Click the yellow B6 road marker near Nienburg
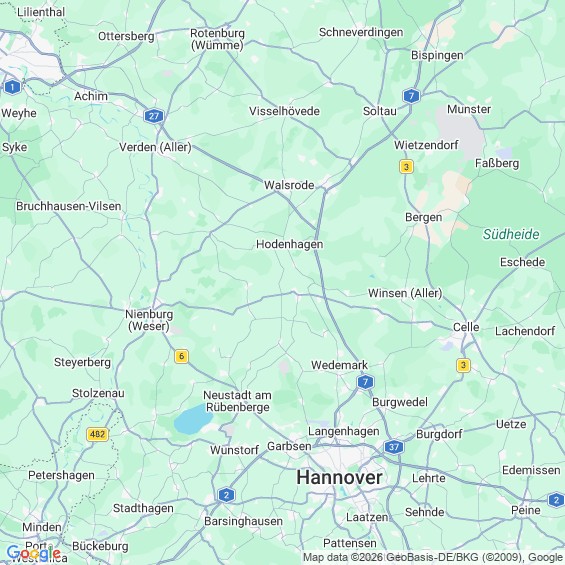The image size is (565, 565). [181, 356]
